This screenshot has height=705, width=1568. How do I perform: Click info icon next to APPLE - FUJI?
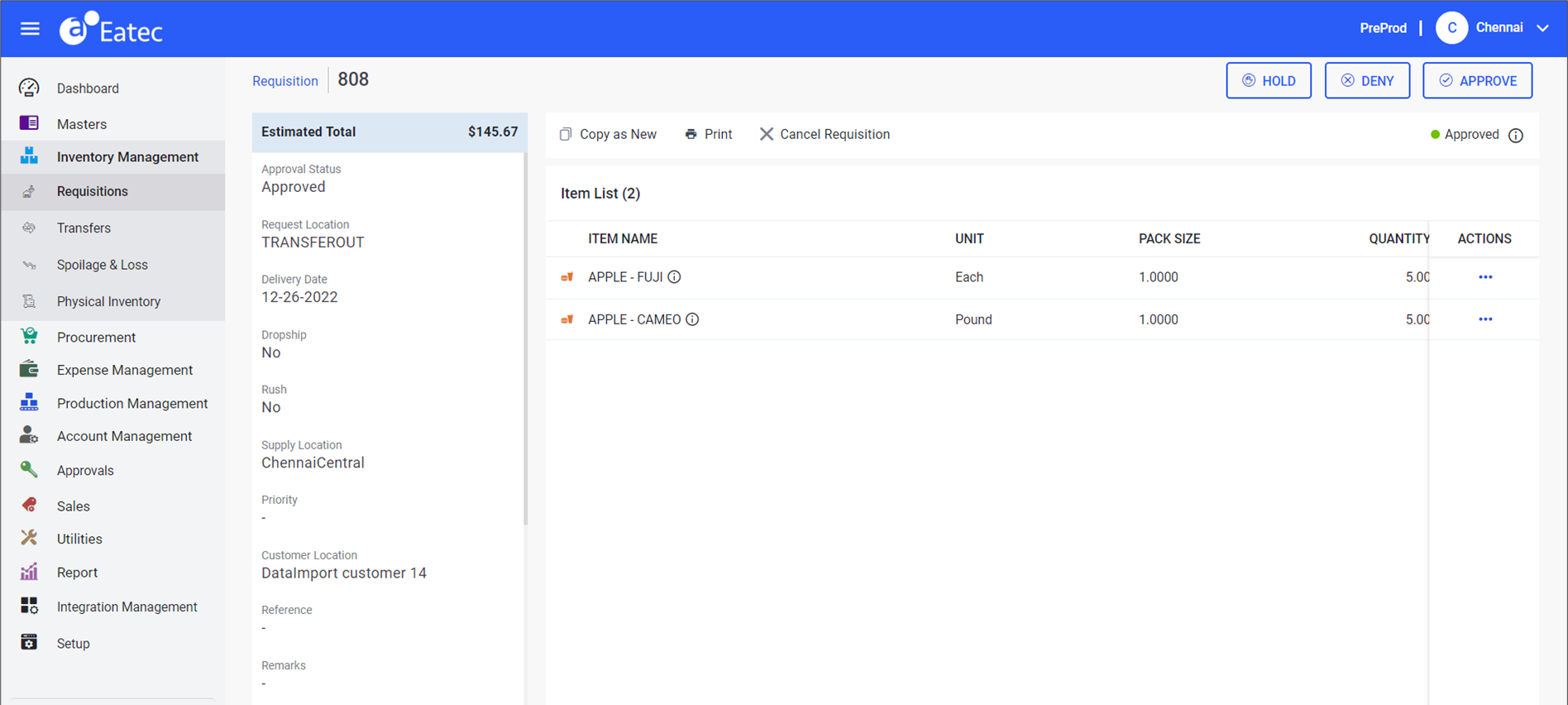[x=674, y=277]
